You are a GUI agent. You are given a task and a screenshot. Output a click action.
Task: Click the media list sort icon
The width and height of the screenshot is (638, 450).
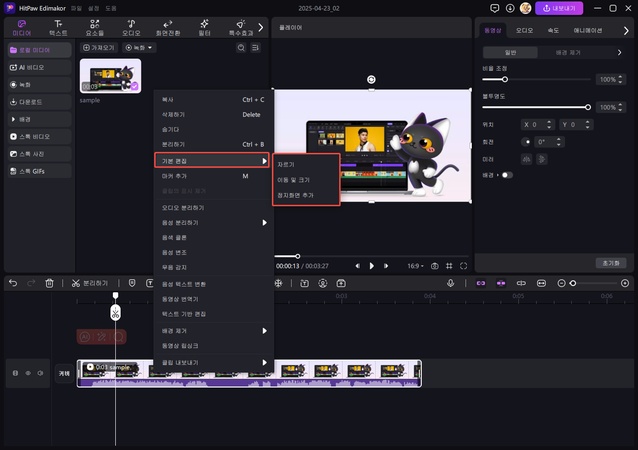pyautogui.click(x=256, y=48)
